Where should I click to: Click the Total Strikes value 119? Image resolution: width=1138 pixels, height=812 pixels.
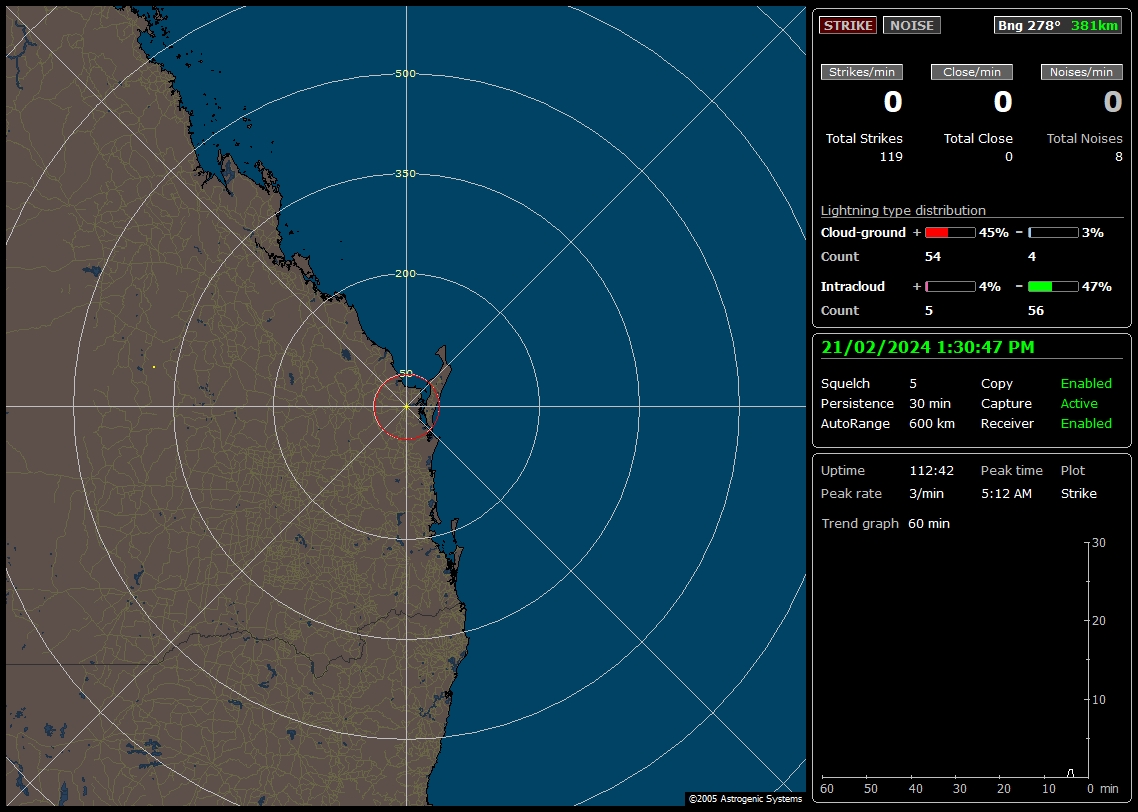tap(891, 157)
